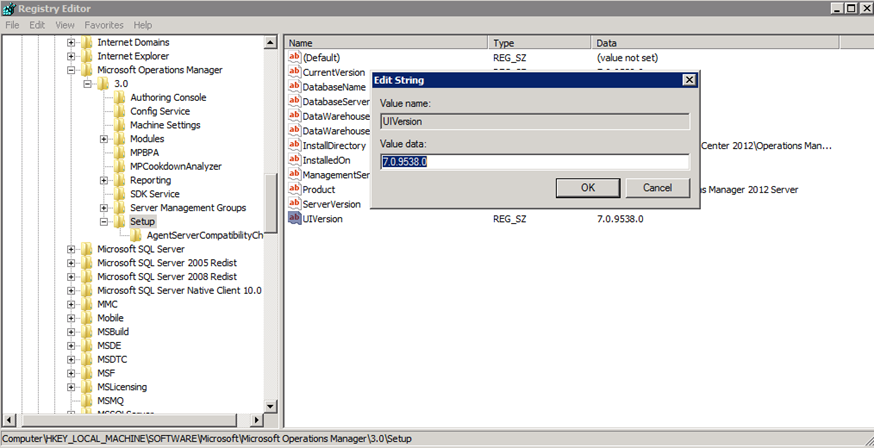Open the Help menu
The image size is (874, 448).
click(143, 25)
